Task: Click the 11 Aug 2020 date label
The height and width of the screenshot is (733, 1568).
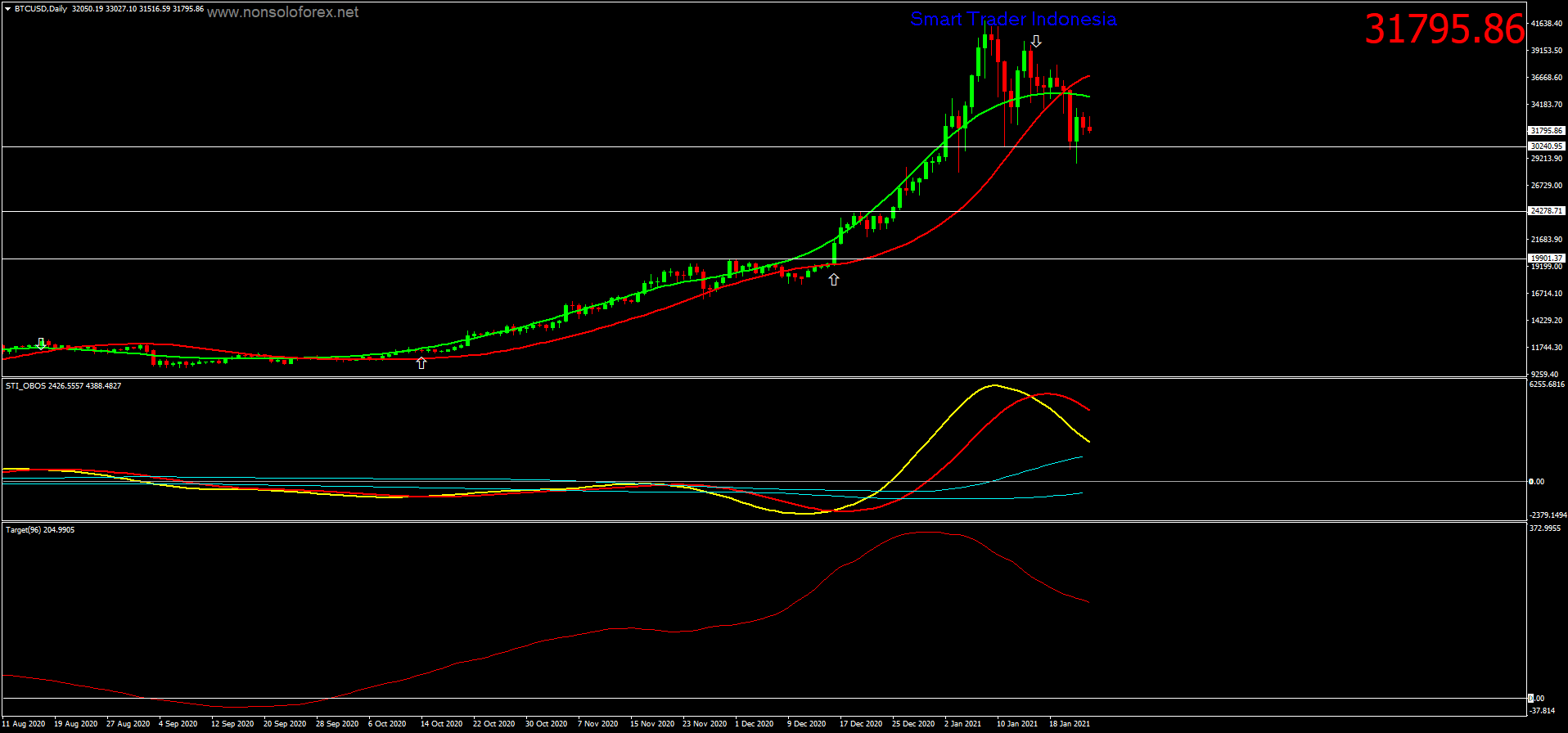Action: click(24, 724)
